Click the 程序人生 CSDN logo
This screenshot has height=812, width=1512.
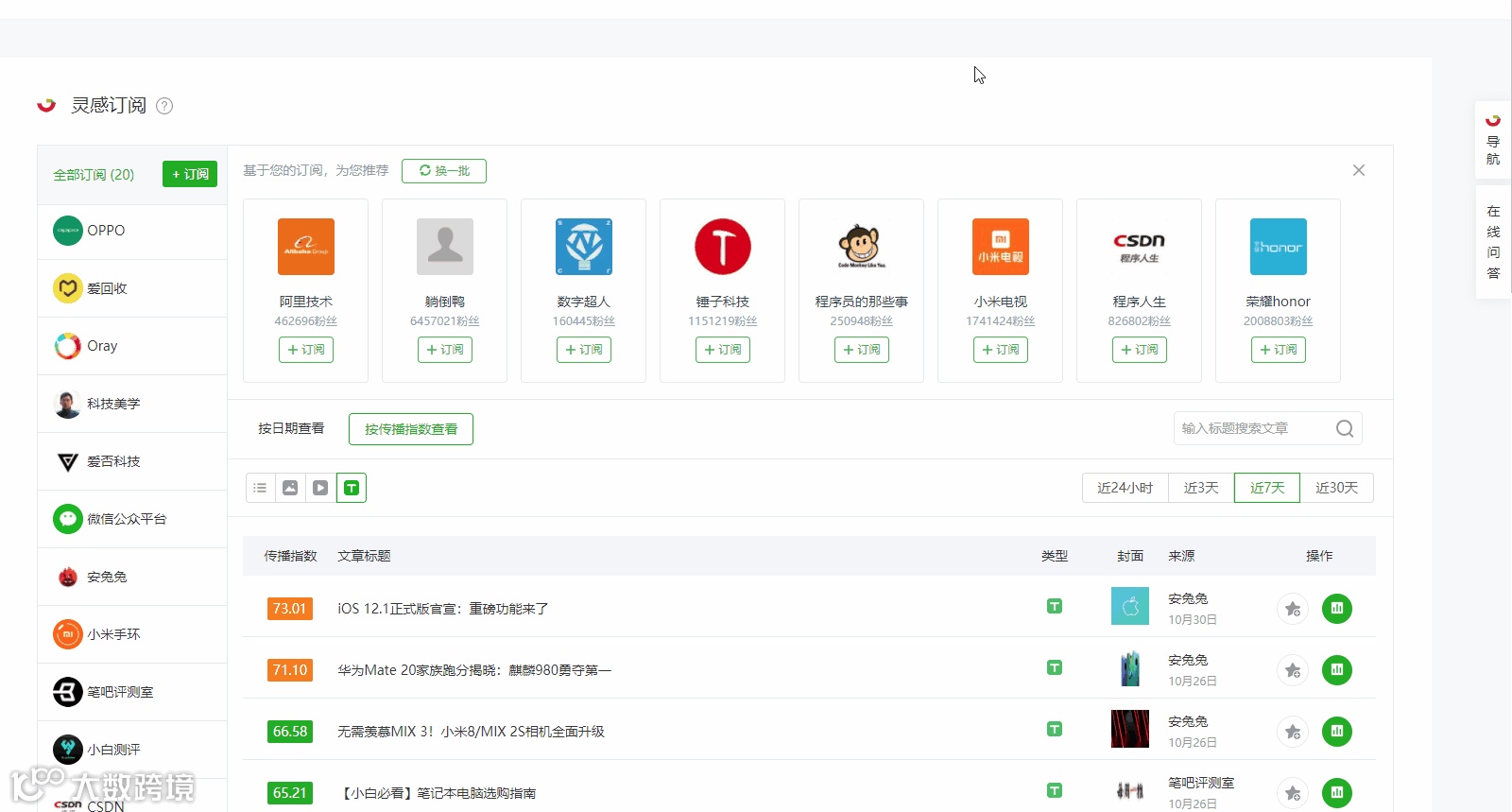point(1140,247)
